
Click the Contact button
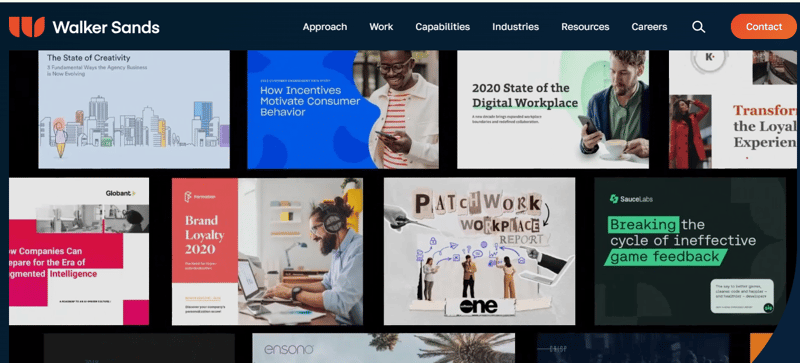[x=763, y=27]
